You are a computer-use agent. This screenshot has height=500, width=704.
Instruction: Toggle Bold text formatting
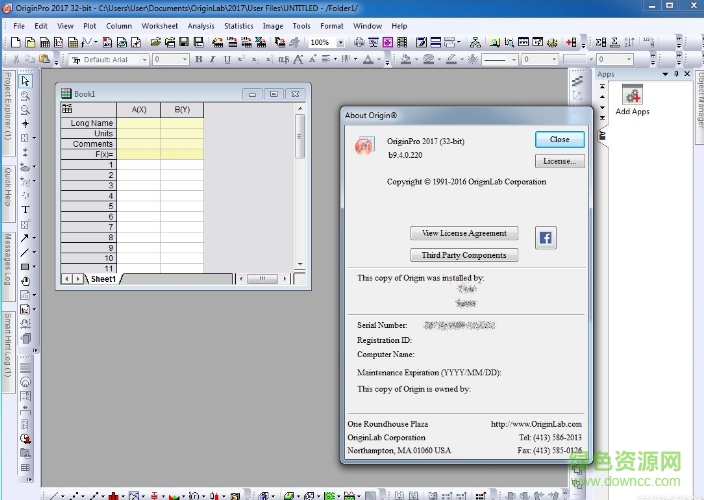point(199,60)
